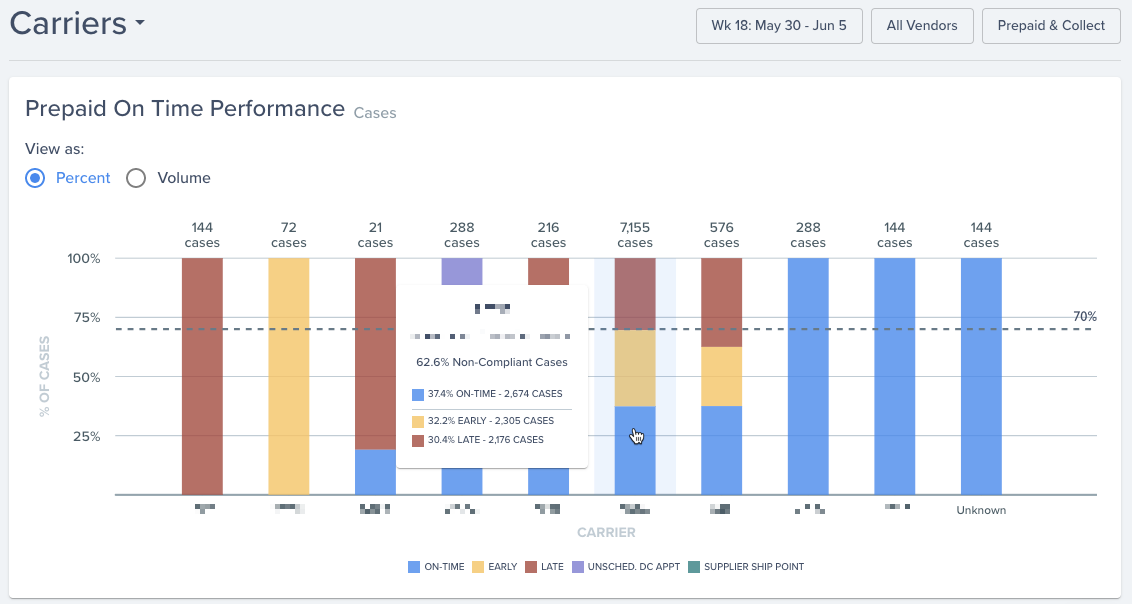The image size is (1132, 604).
Task: Click the Unknown carrier axis label
Action: pyautogui.click(x=981, y=510)
